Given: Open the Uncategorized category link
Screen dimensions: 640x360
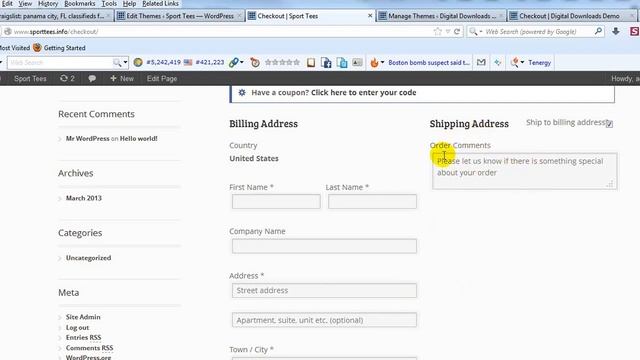Looking at the screenshot, I should tap(88, 258).
